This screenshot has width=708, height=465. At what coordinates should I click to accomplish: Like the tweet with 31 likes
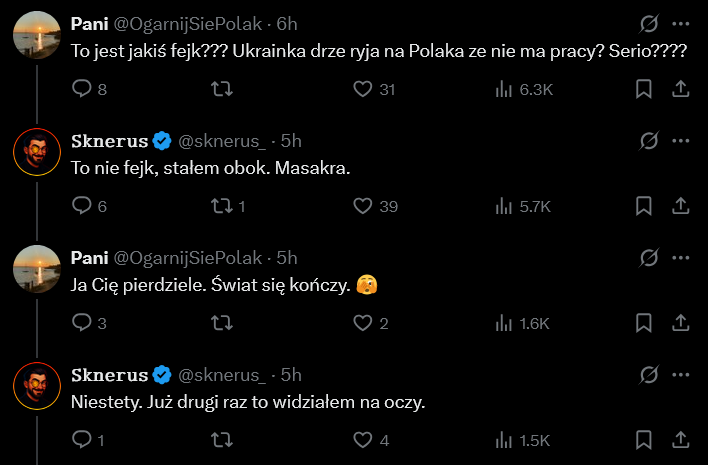(364, 89)
